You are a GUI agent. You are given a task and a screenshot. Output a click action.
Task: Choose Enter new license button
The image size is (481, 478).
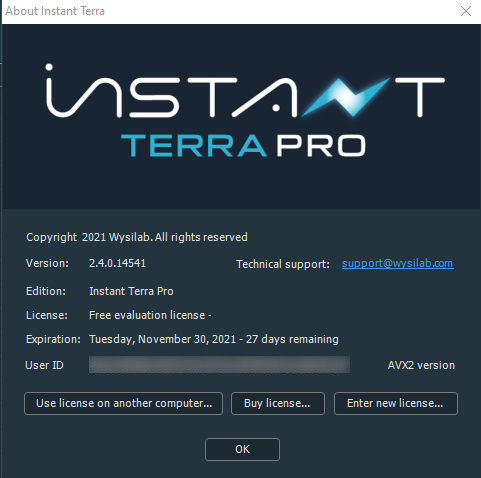pyautogui.click(x=396, y=403)
